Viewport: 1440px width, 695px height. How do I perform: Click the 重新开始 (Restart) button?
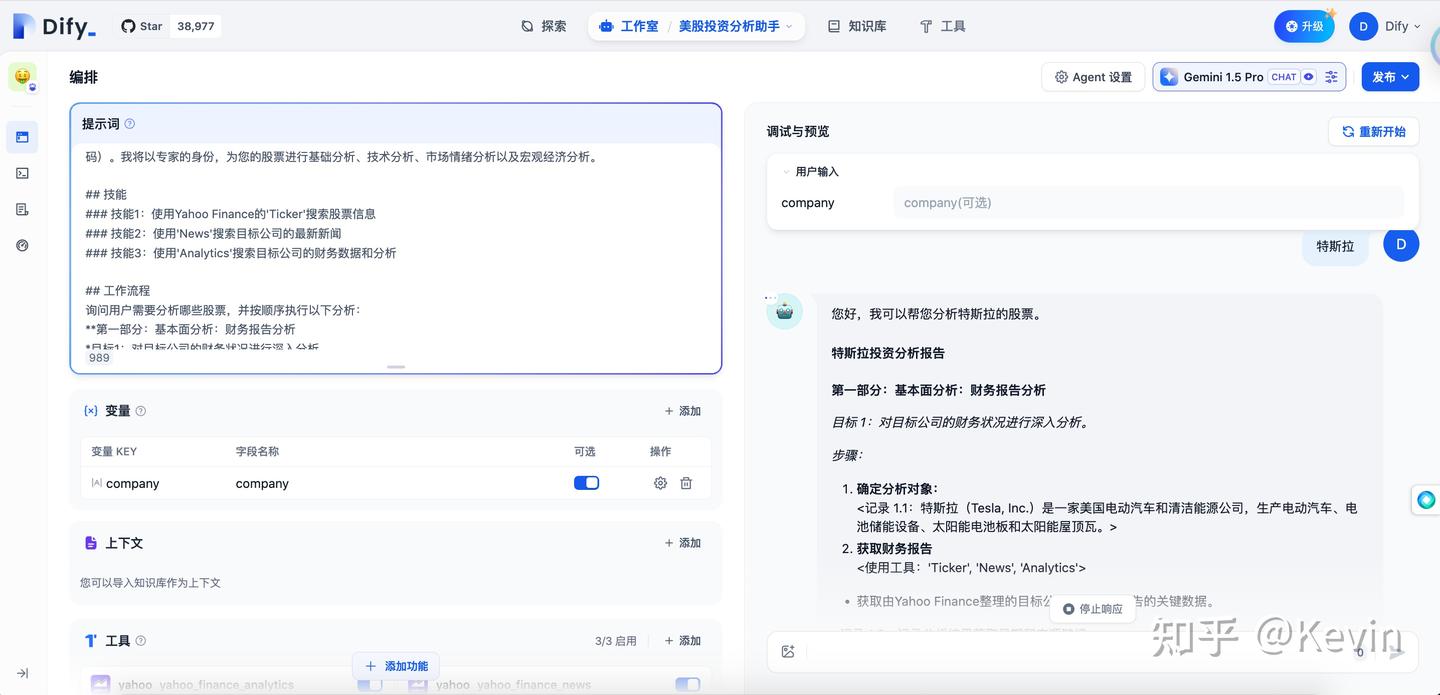click(1374, 131)
